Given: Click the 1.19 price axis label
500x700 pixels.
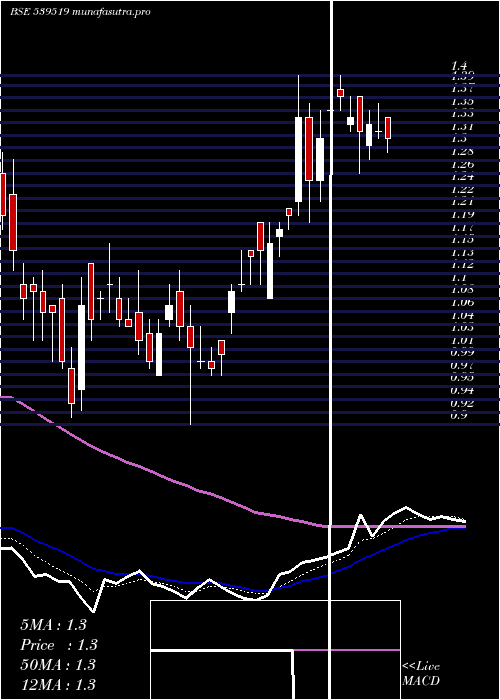Looking at the screenshot, I should (x=462, y=215).
